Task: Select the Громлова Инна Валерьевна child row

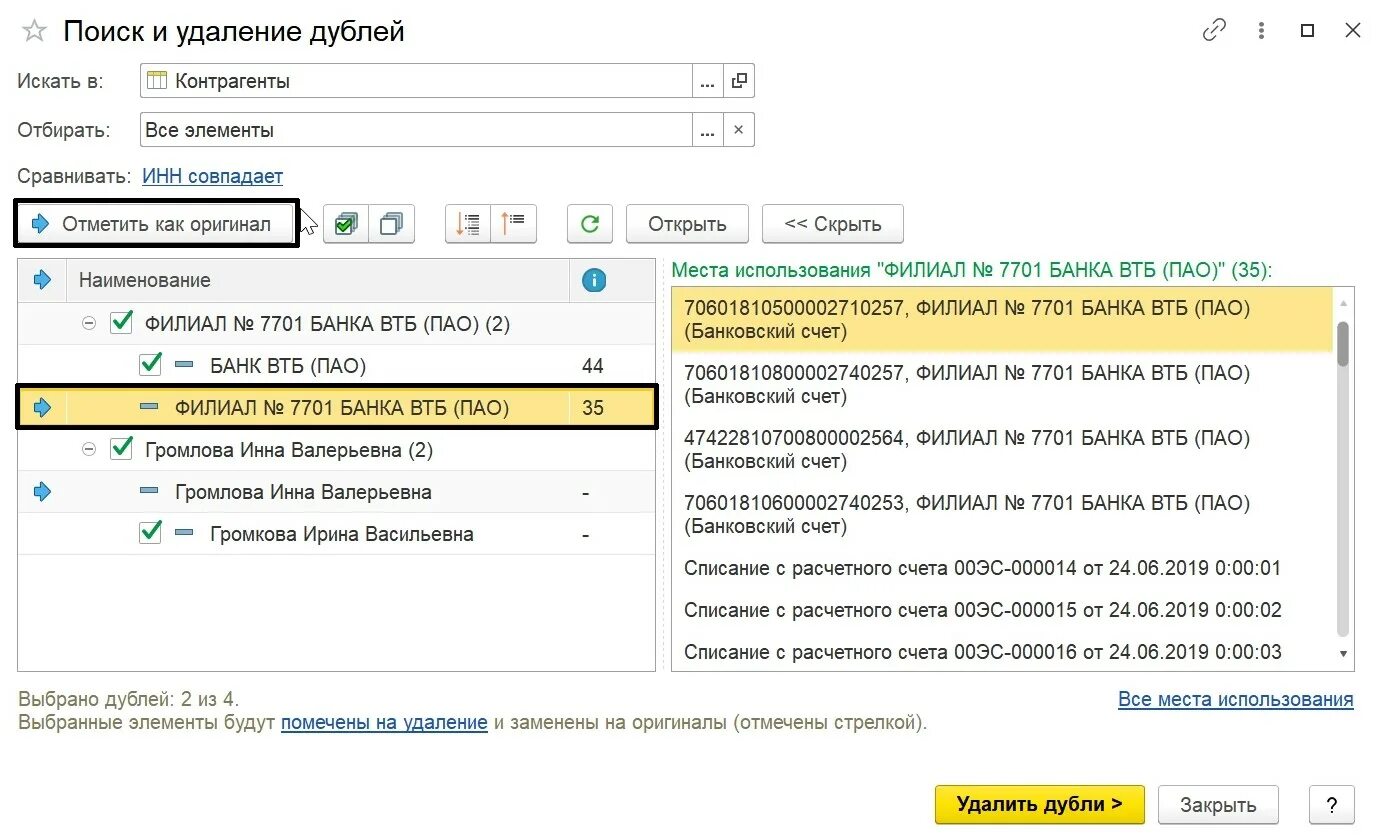Action: tap(303, 492)
